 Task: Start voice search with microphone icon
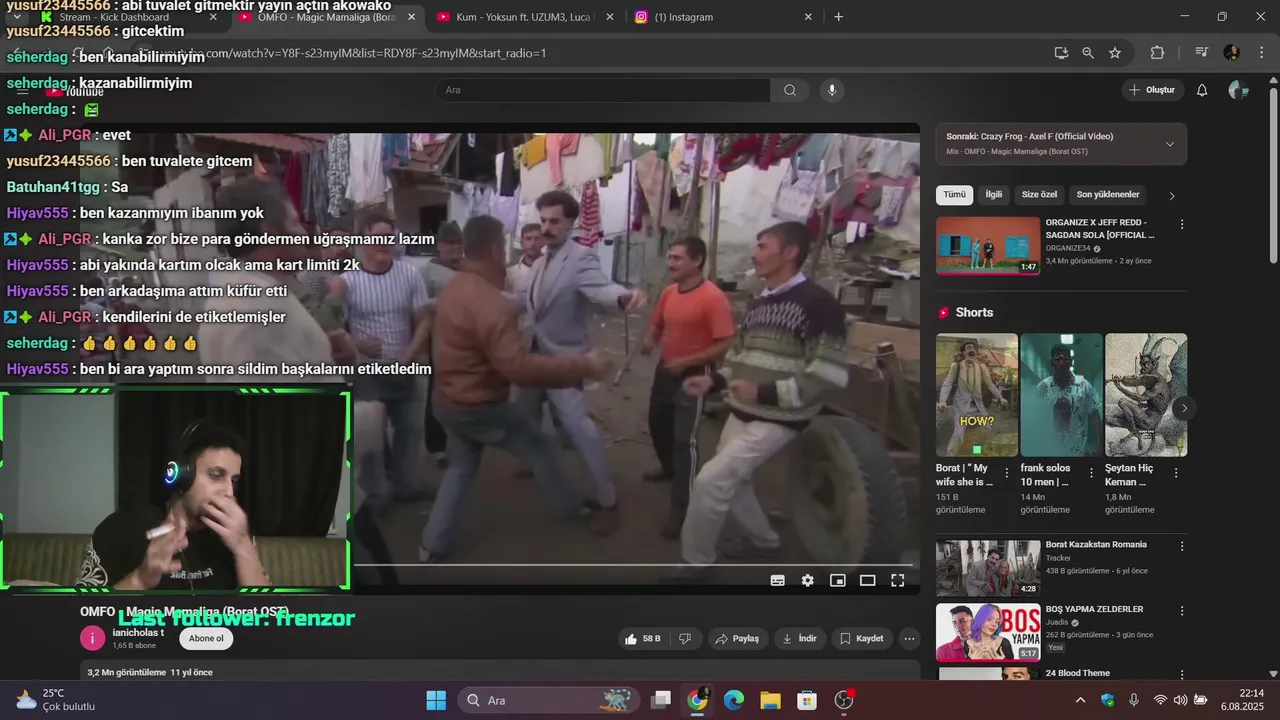832,90
